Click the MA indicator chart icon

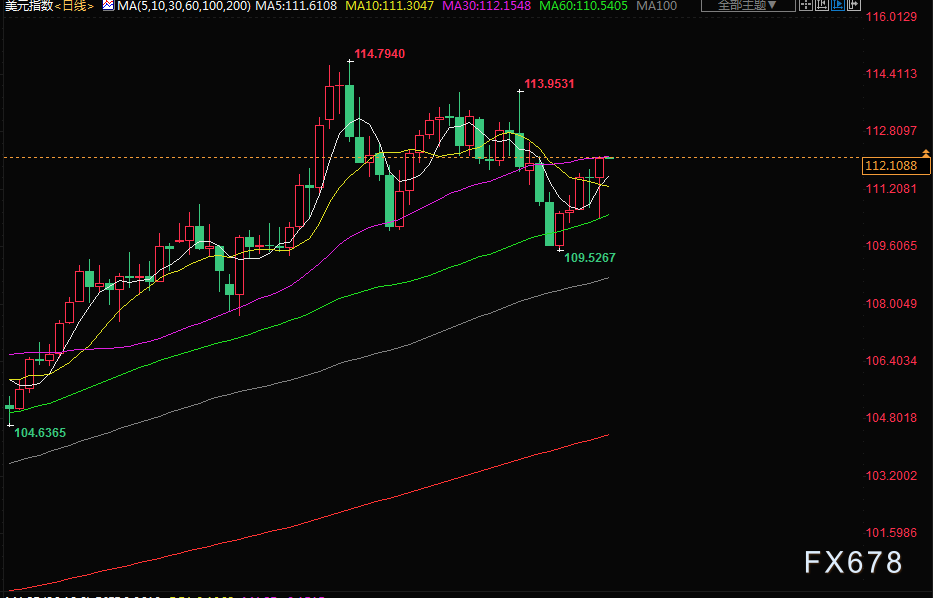coord(108,5)
